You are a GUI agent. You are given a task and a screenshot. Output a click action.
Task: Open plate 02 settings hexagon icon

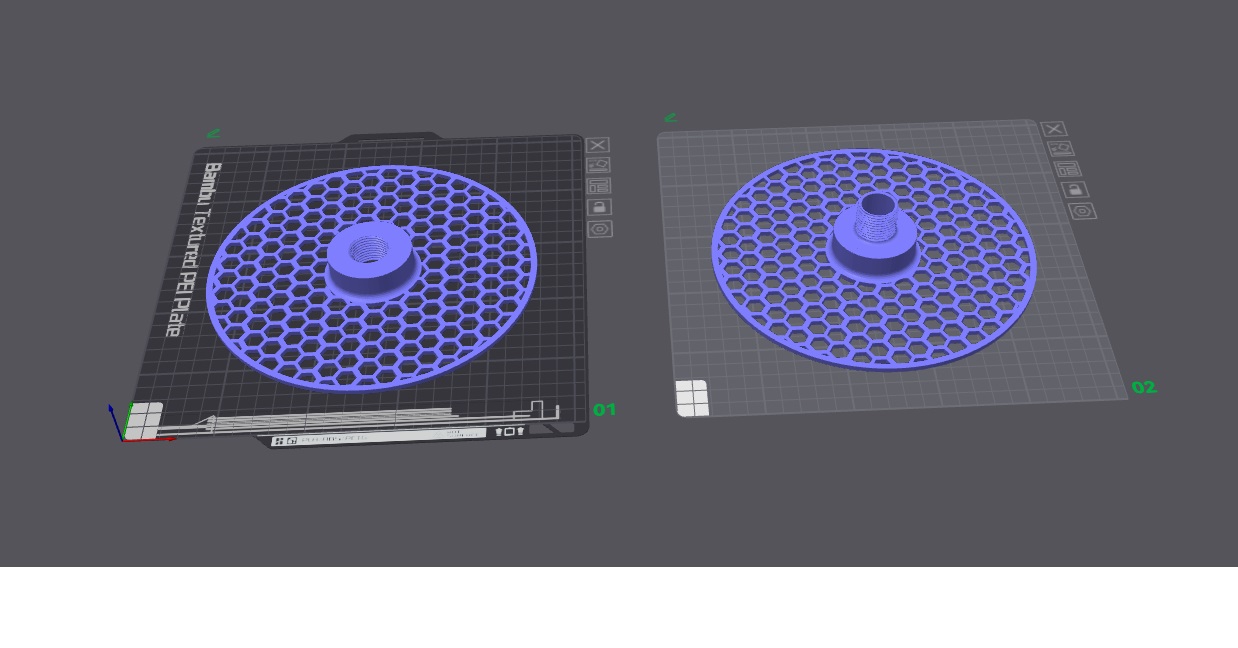1082,211
